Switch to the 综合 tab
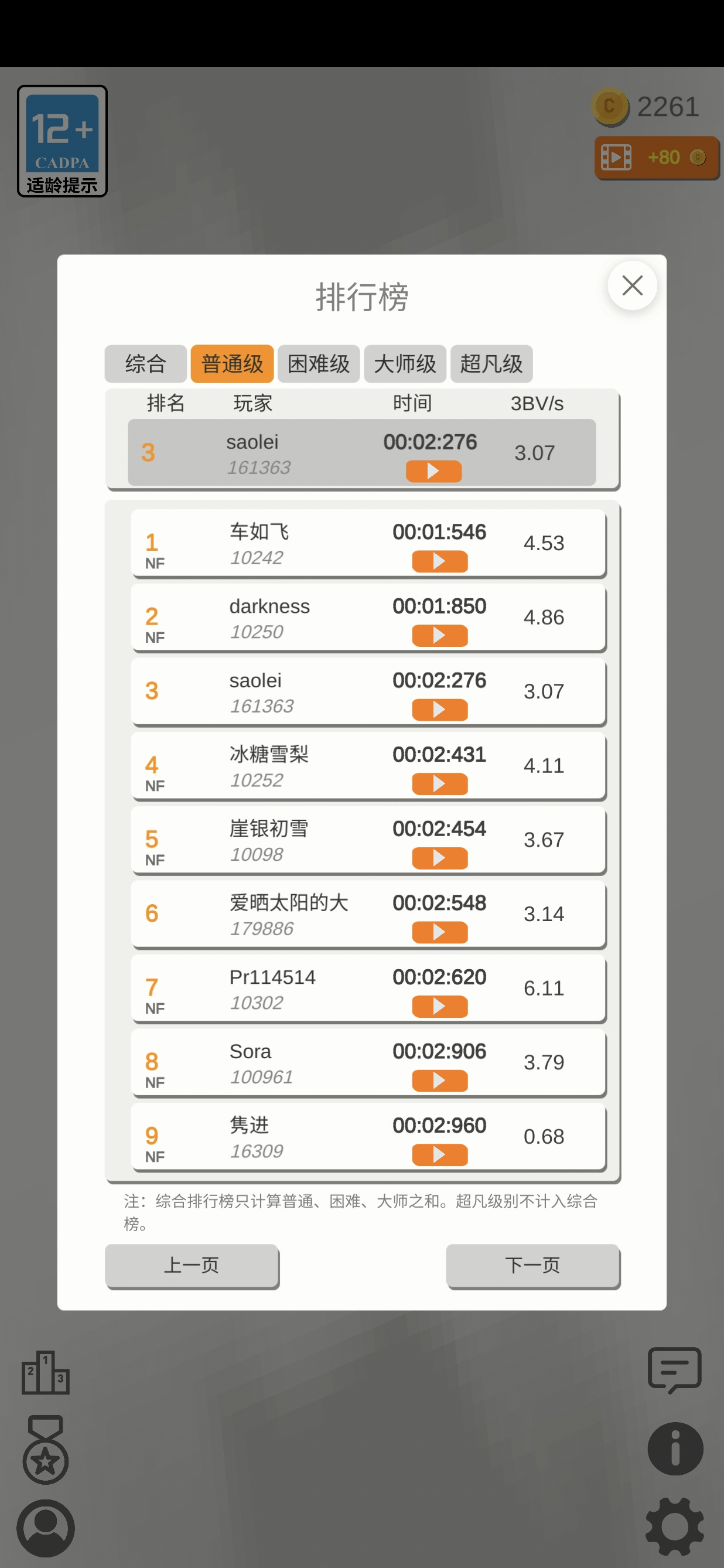This screenshot has height=1568, width=724. pyautogui.click(x=146, y=364)
